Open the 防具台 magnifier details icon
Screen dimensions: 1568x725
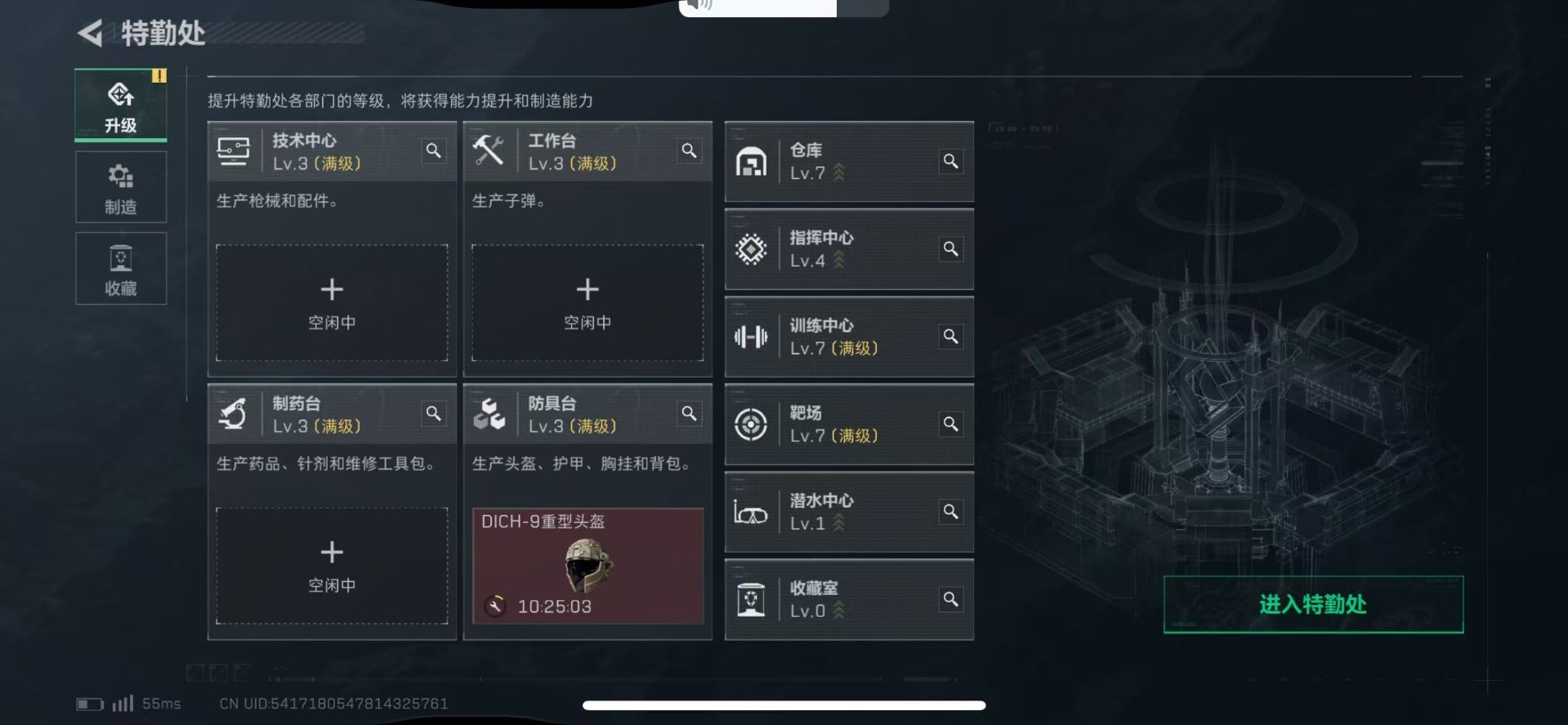pyautogui.click(x=690, y=414)
